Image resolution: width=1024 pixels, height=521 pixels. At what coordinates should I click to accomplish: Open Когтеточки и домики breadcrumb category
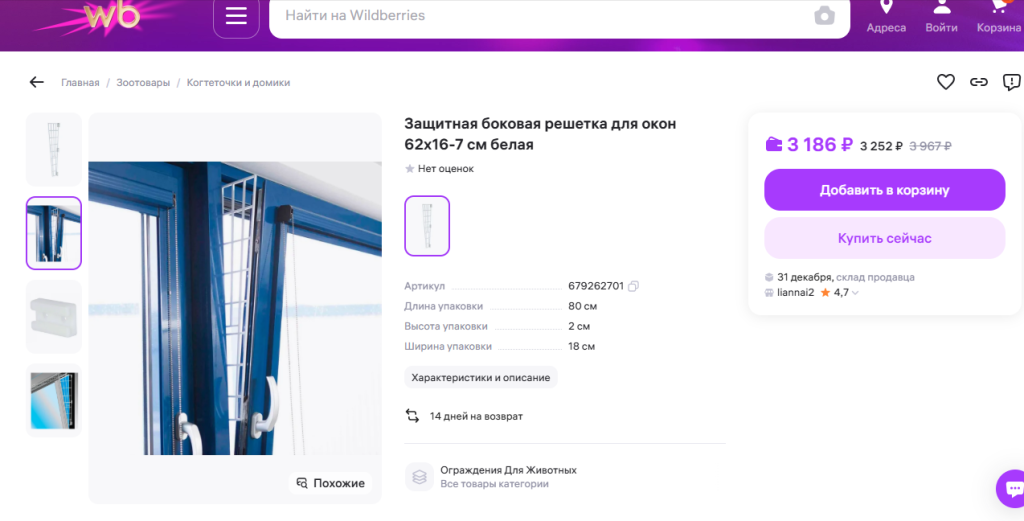(238, 83)
